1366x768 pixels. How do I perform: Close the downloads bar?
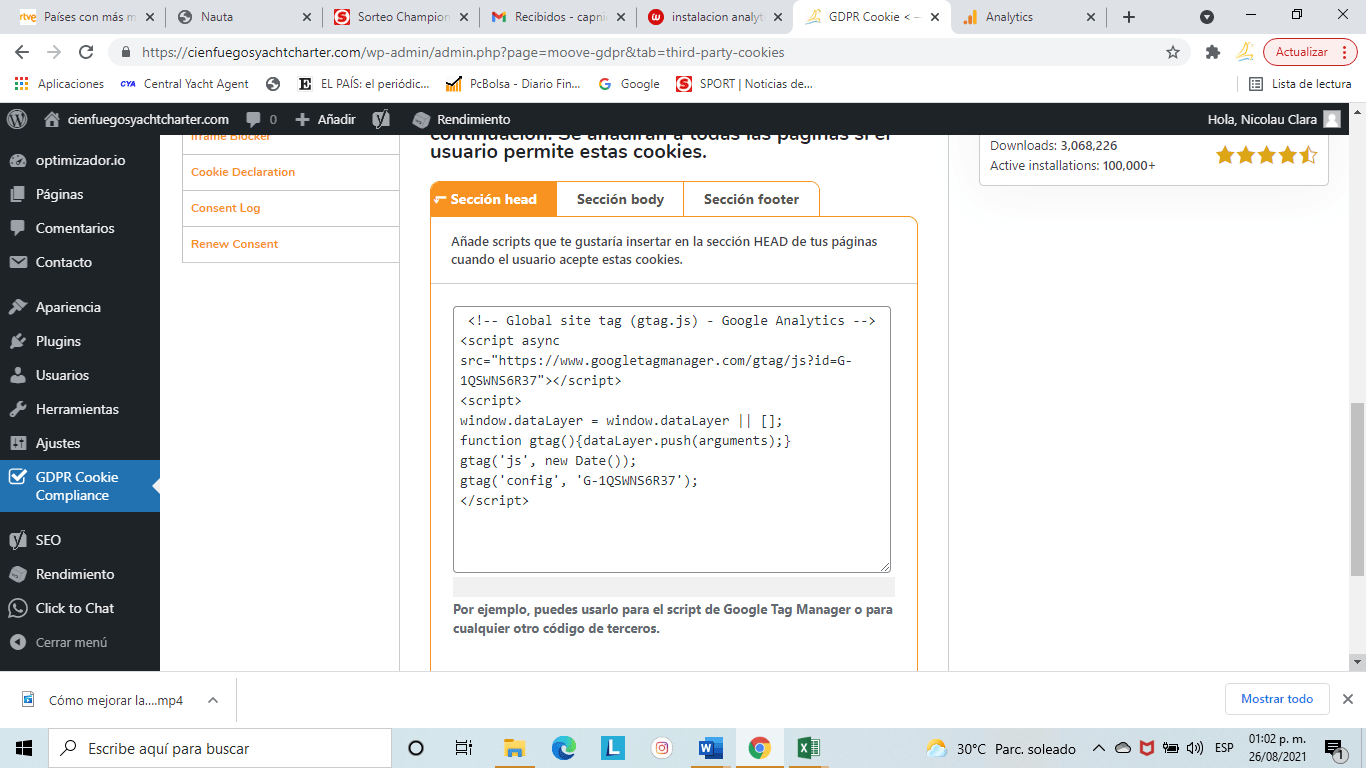(1348, 699)
